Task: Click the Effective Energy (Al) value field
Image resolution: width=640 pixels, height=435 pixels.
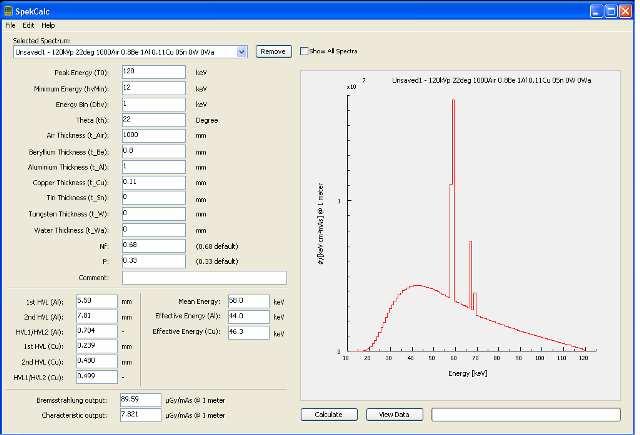Action: coord(249,317)
